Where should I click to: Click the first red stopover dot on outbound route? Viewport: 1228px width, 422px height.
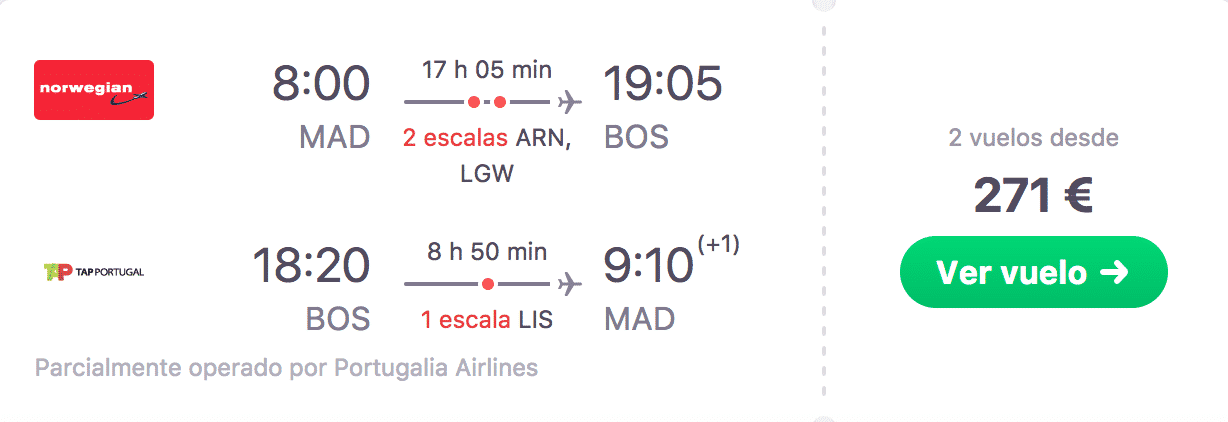click(x=474, y=102)
